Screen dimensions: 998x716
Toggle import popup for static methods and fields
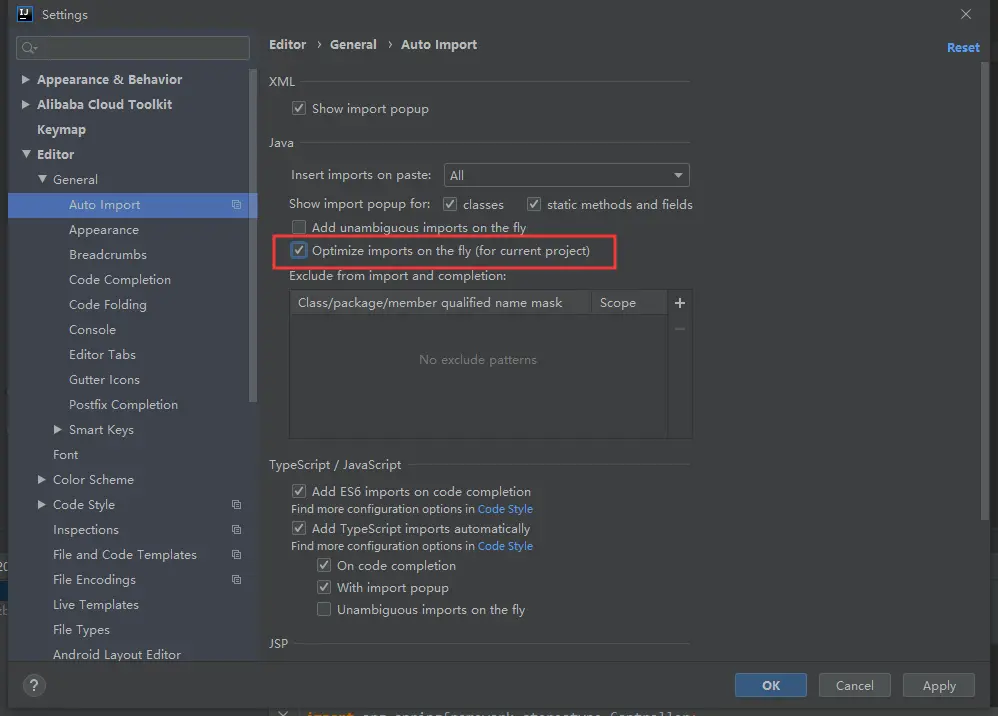pyautogui.click(x=533, y=204)
